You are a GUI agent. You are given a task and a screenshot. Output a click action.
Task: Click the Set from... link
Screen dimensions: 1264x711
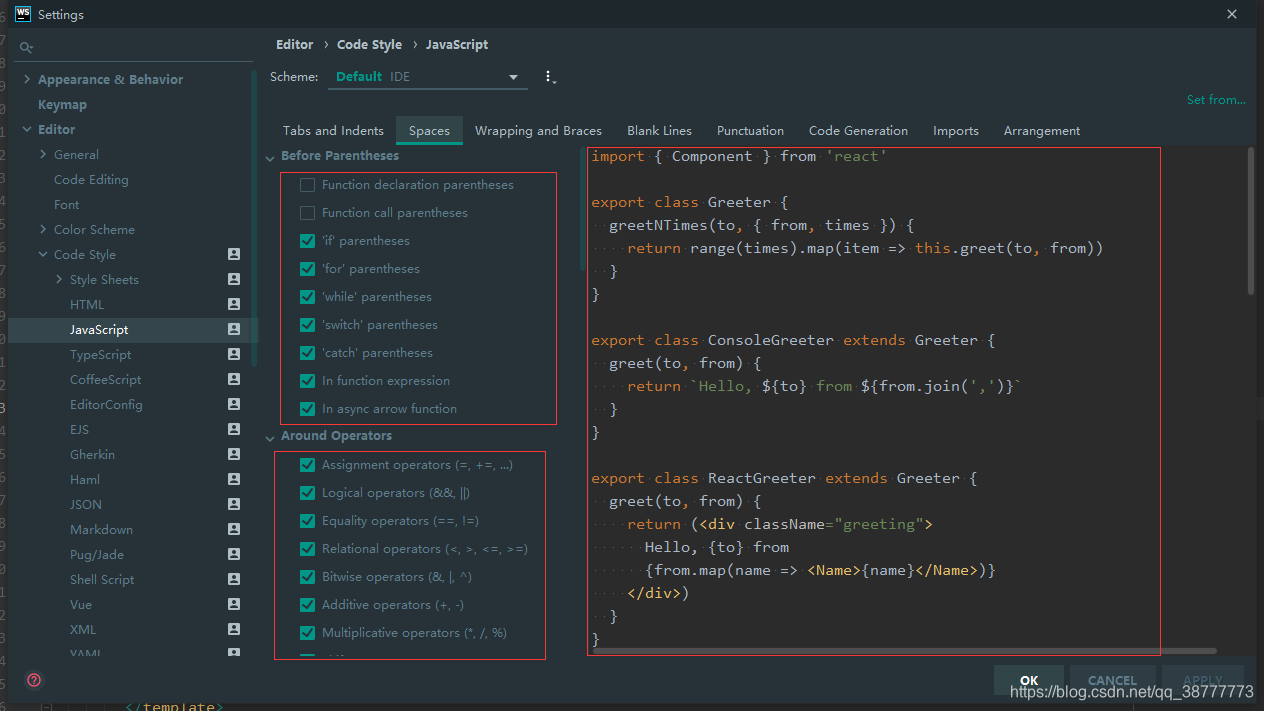pos(1216,99)
